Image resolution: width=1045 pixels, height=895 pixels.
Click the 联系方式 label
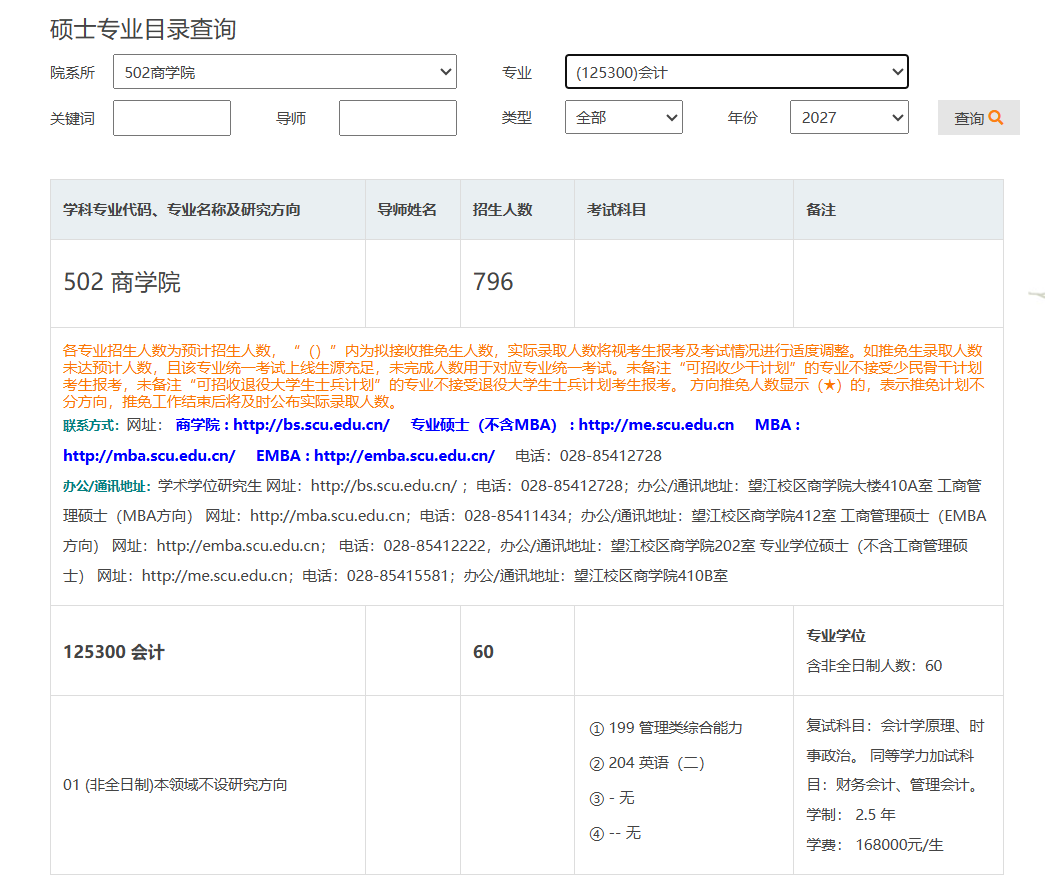point(91,425)
